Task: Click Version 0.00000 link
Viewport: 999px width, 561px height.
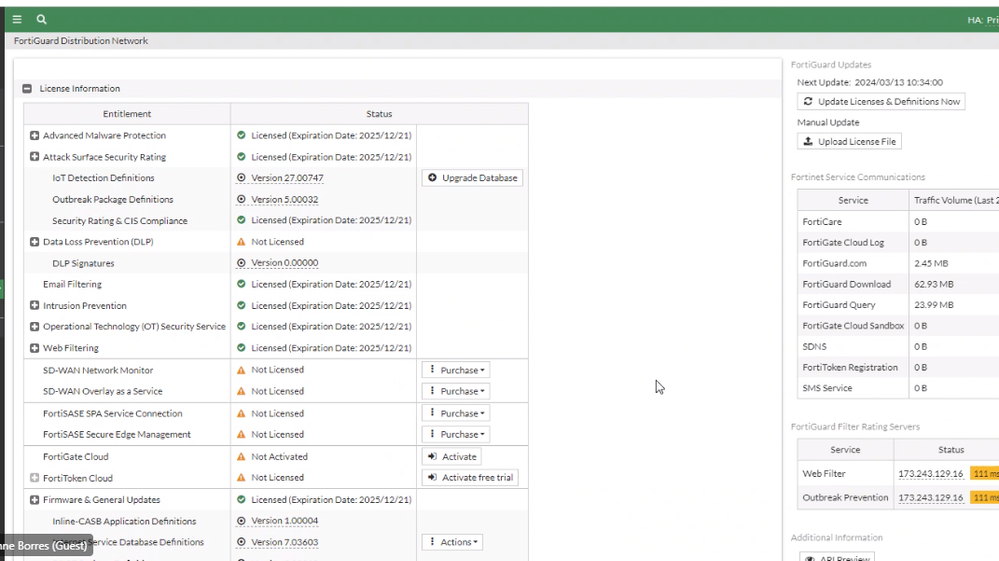Action: pos(285,262)
